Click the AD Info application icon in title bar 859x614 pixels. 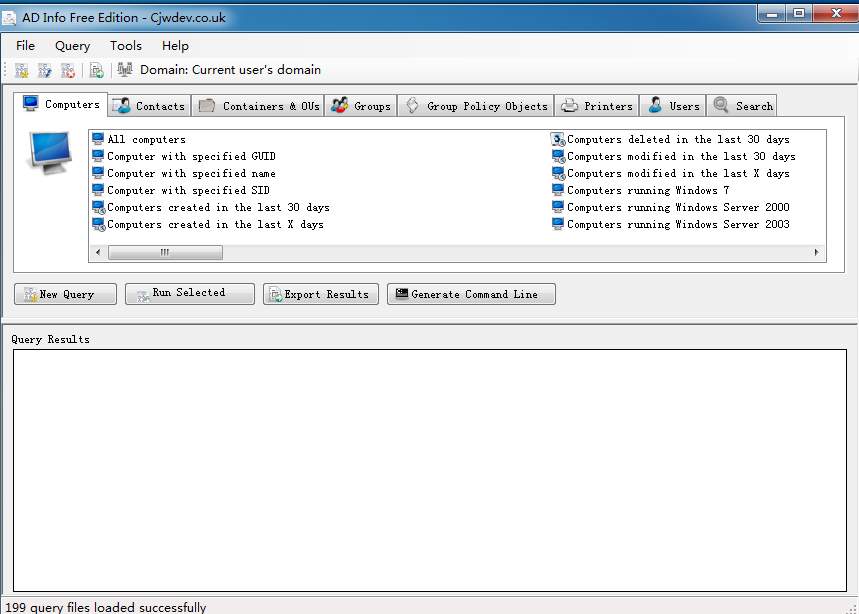(9, 18)
